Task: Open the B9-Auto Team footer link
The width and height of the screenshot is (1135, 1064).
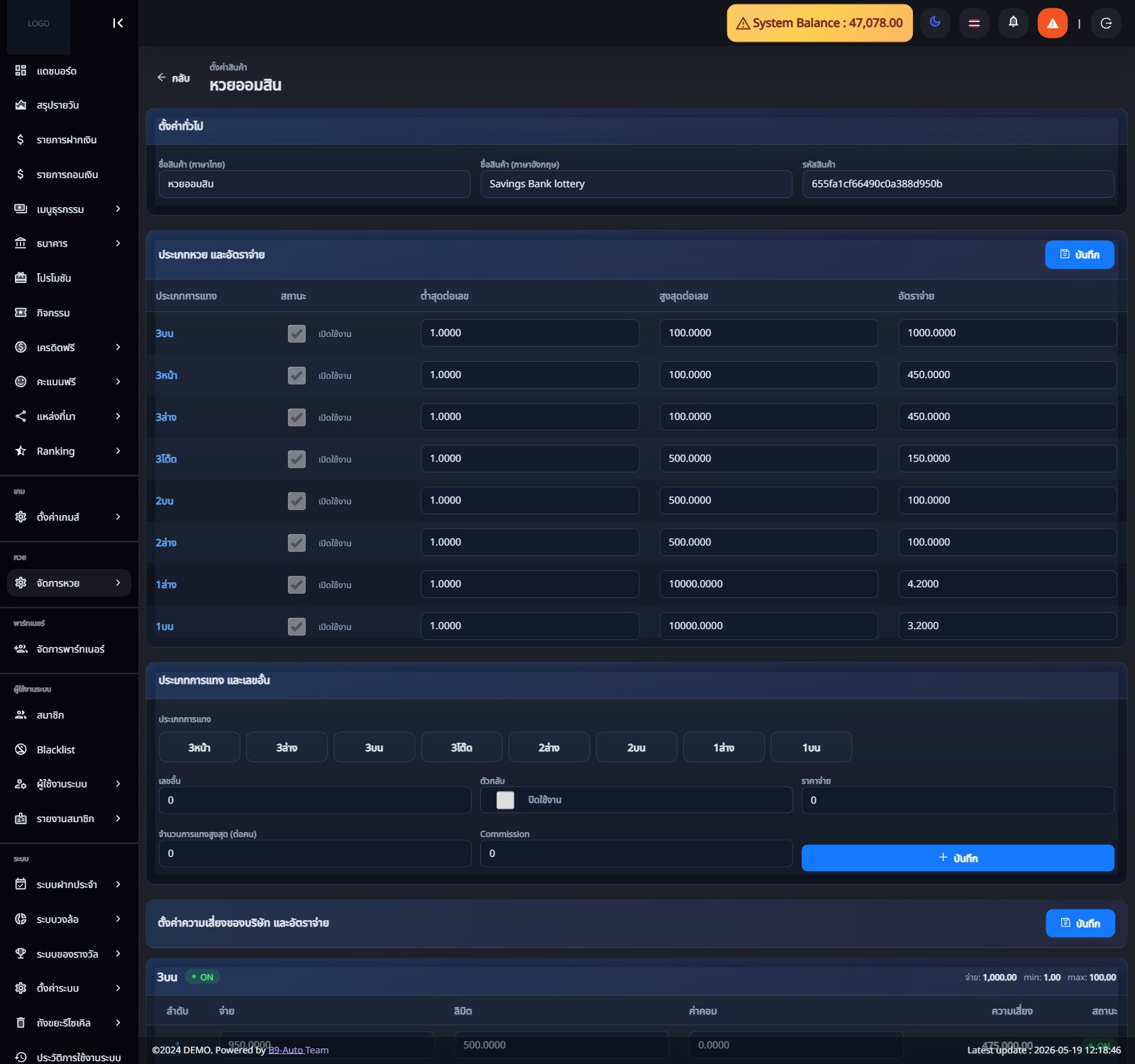Action: coord(299,1050)
